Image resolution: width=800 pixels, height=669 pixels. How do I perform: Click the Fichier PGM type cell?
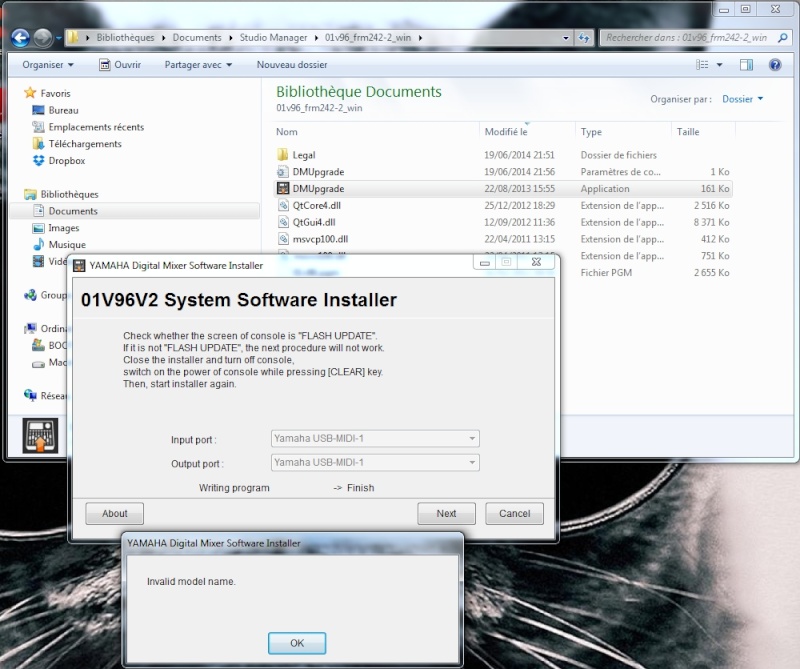[x=606, y=273]
